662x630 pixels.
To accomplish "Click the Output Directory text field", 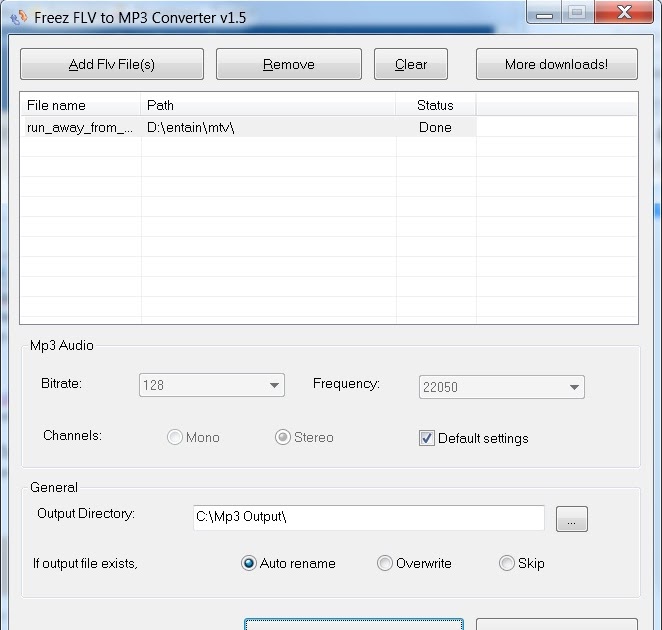I will coord(369,517).
